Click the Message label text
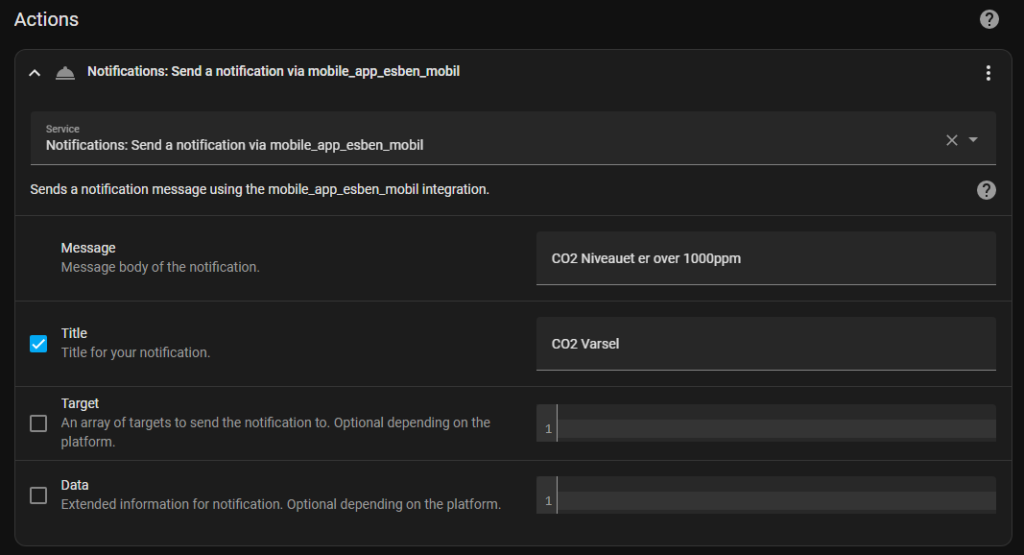This screenshot has width=1024, height=555. pyautogui.click(x=88, y=248)
